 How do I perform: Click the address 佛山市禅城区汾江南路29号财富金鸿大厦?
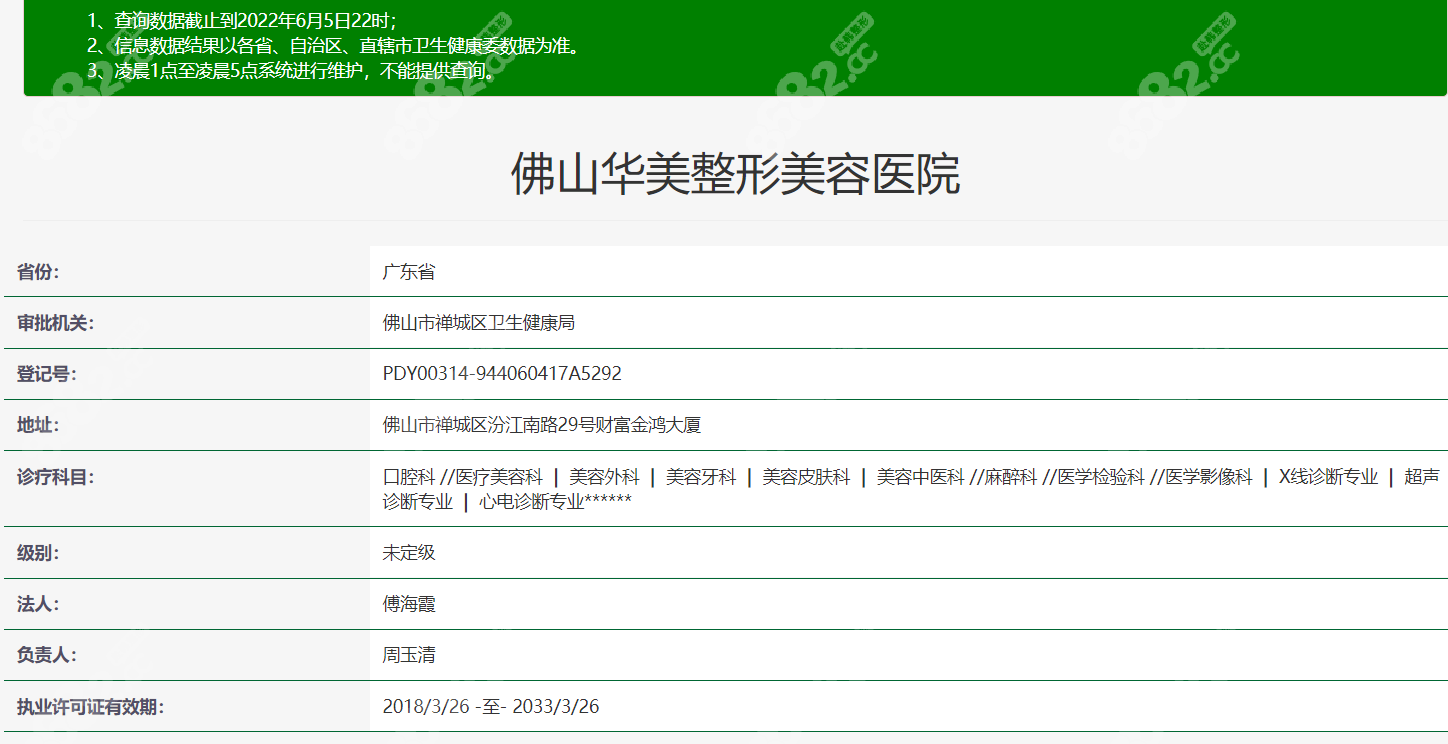542,425
